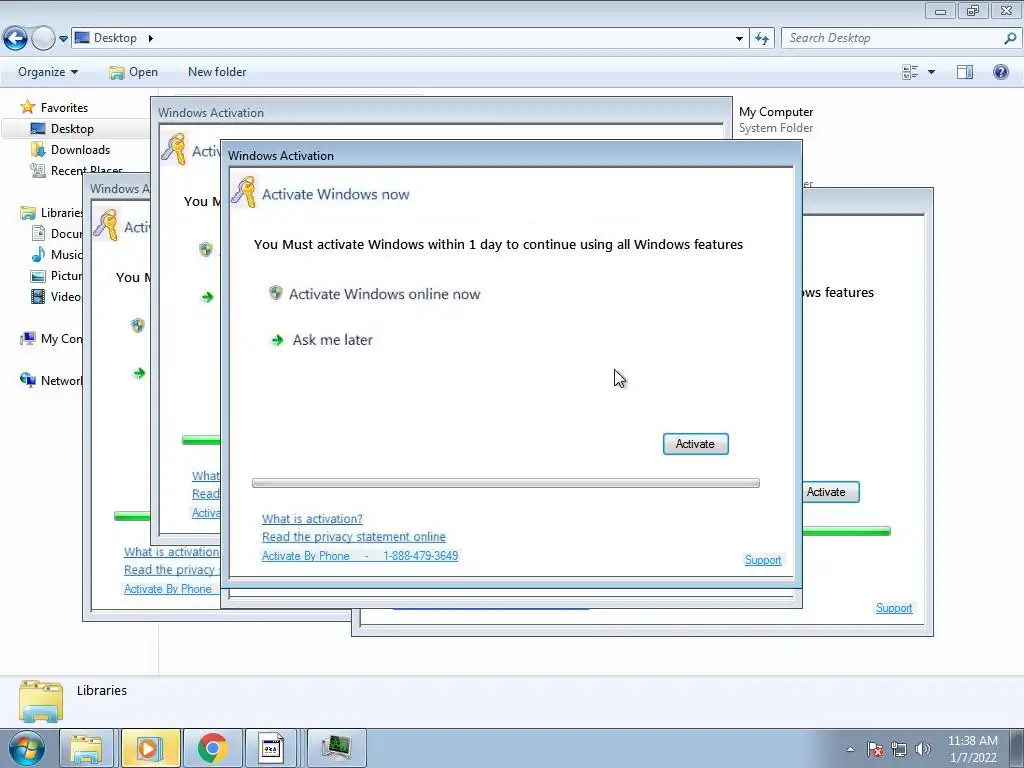The image size is (1024, 768).
Task: Click the keys icon in front Activation window
Action: [244, 192]
